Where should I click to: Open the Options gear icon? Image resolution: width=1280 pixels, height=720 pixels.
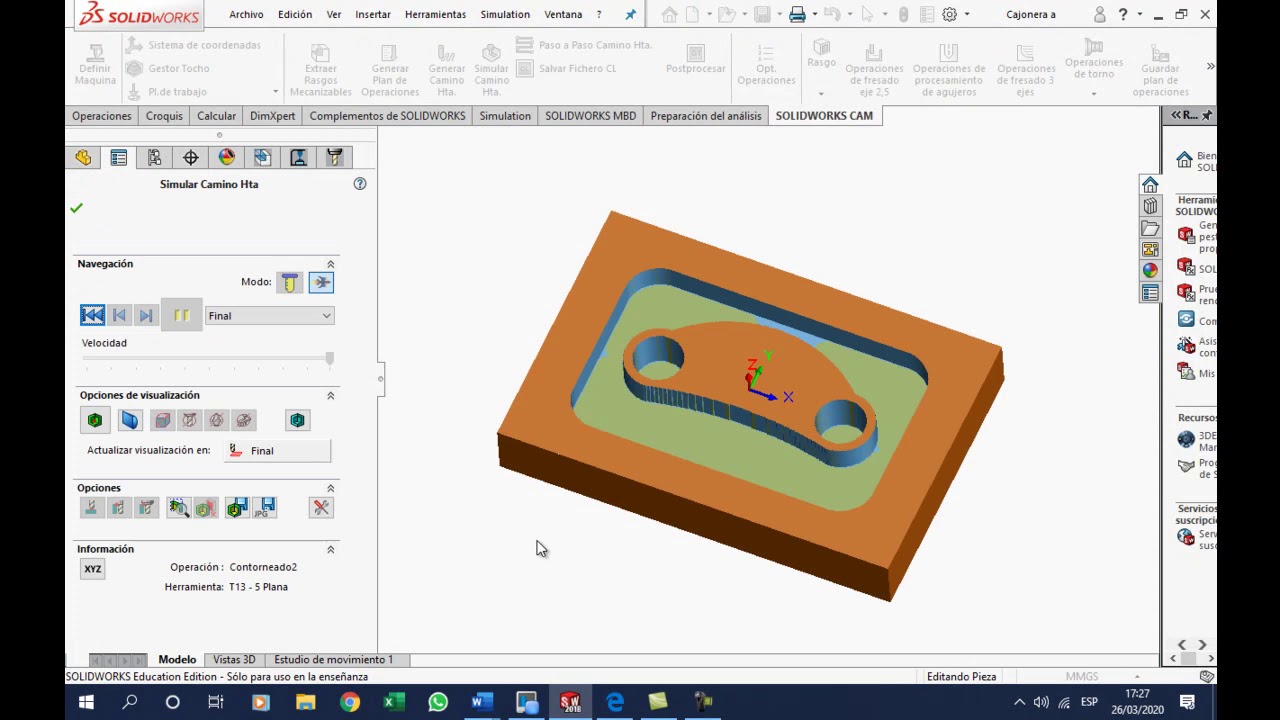click(950, 15)
